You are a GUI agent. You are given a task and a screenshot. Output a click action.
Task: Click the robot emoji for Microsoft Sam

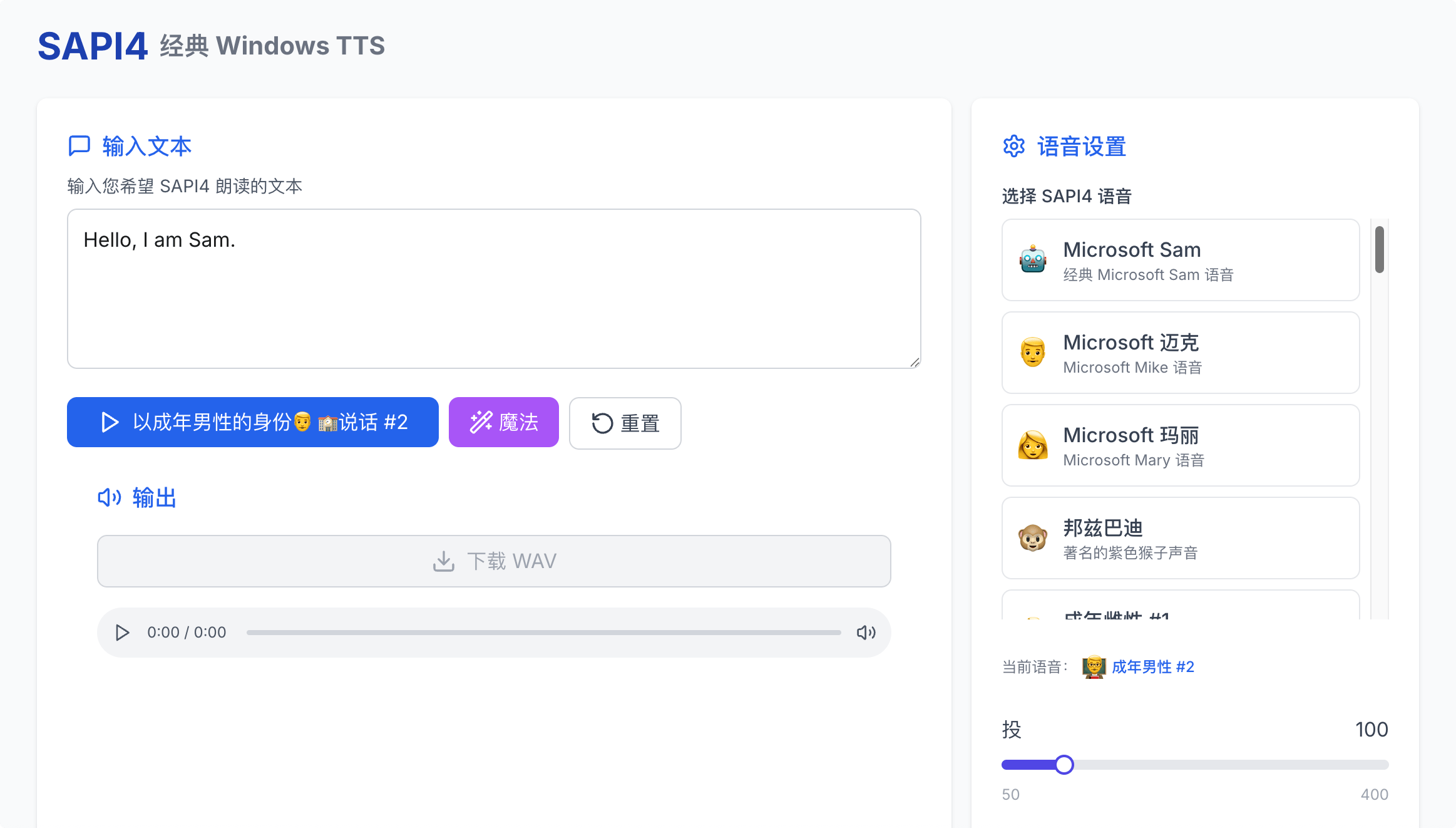coord(1033,260)
